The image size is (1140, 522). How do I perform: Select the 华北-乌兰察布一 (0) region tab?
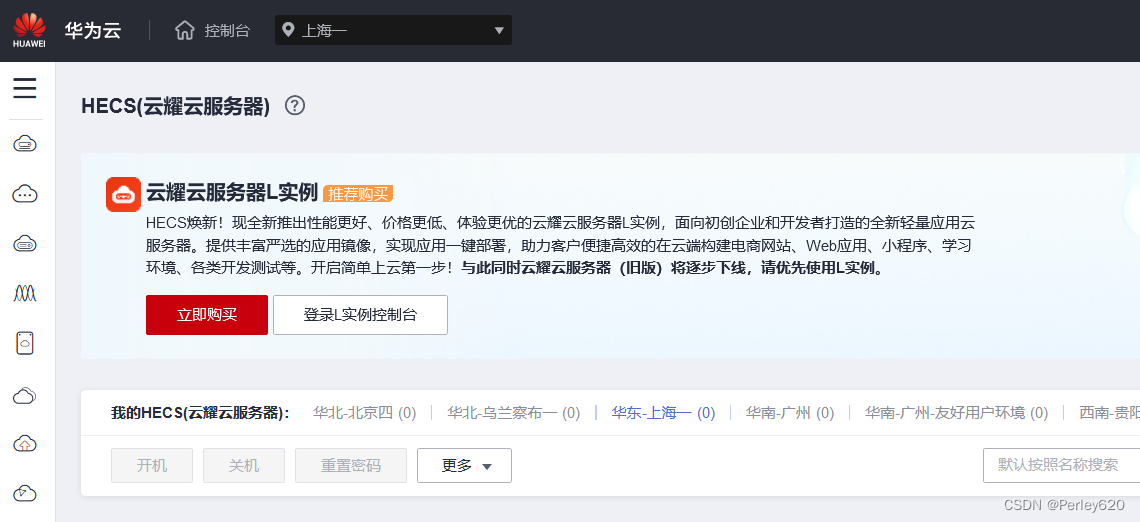513,413
